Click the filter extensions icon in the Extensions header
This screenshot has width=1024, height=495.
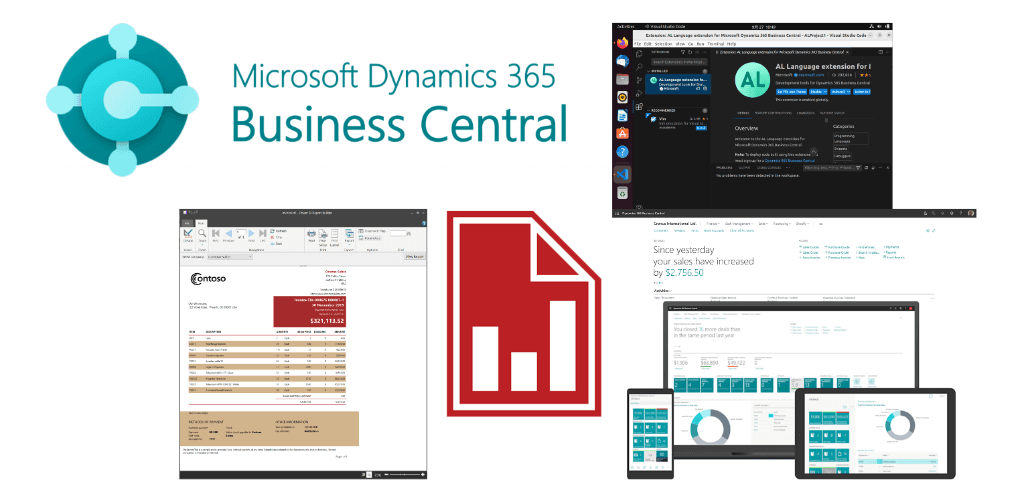[x=683, y=52]
